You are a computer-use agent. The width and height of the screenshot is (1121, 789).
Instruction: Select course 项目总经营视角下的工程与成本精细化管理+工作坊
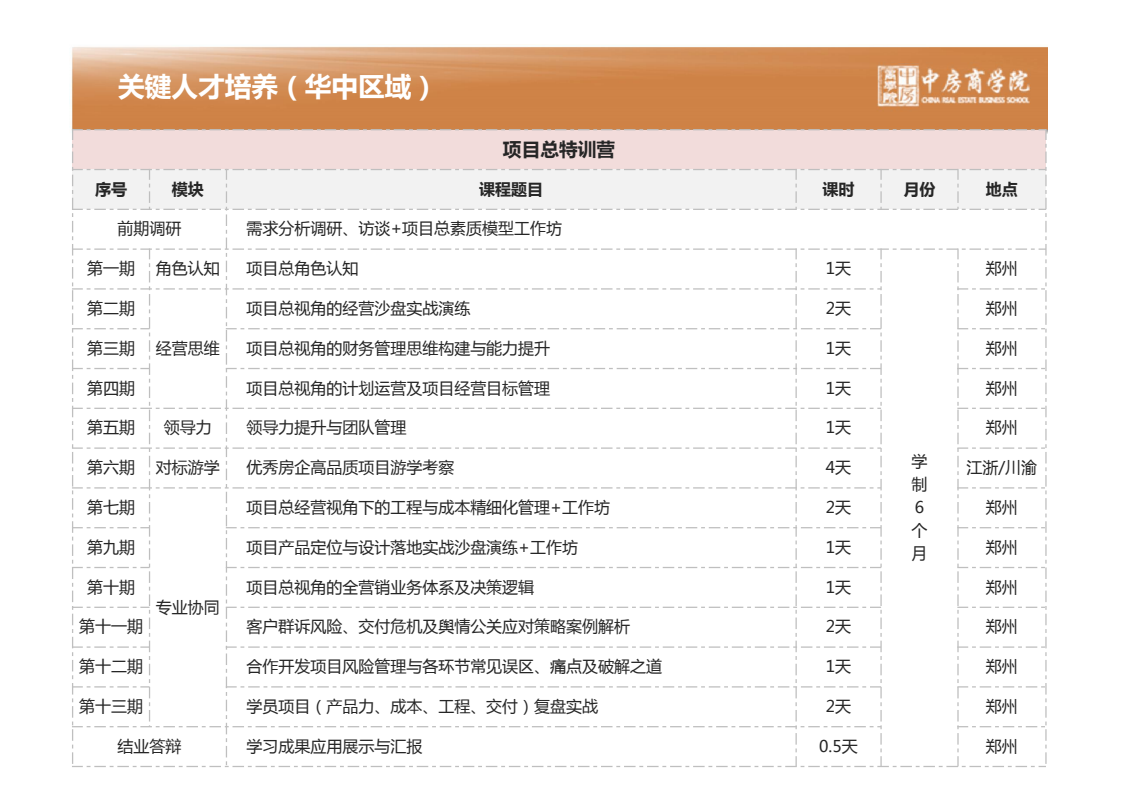pyautogui.click(x=428, y=507)
